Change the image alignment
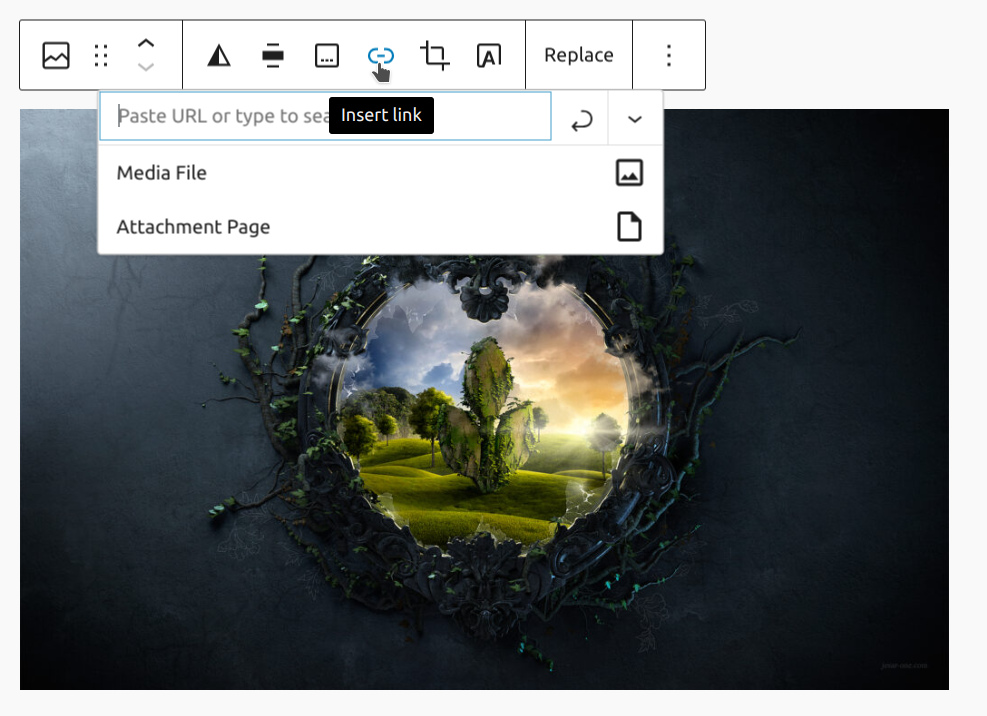The width and height of the screenshot is (987, 716). (272, 55)
